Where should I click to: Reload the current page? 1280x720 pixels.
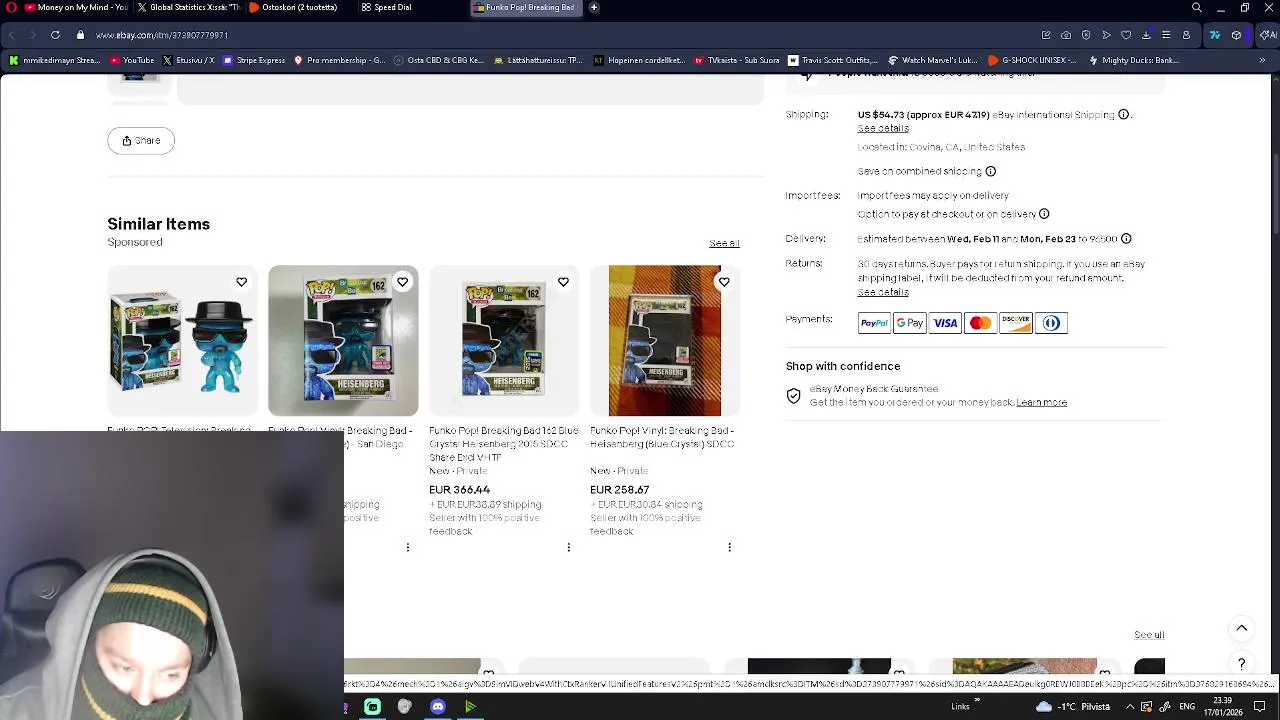55,35
